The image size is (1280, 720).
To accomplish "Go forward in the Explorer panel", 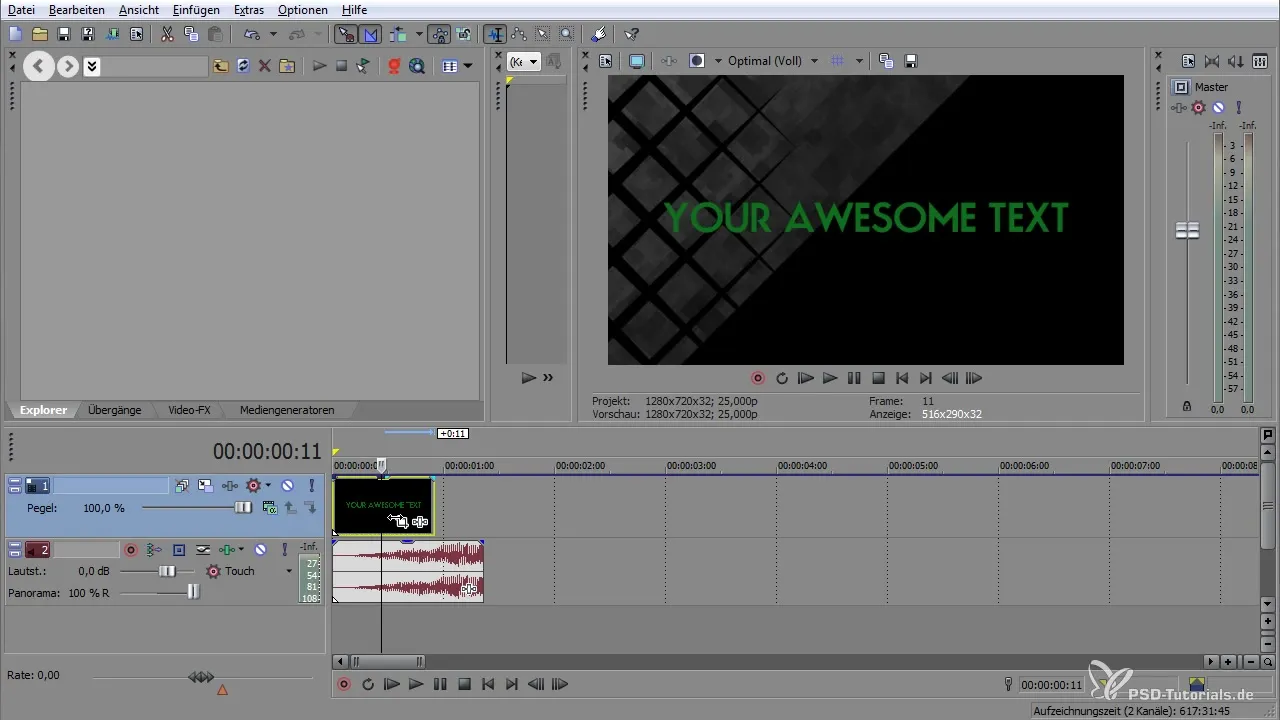I will [67, 66].
